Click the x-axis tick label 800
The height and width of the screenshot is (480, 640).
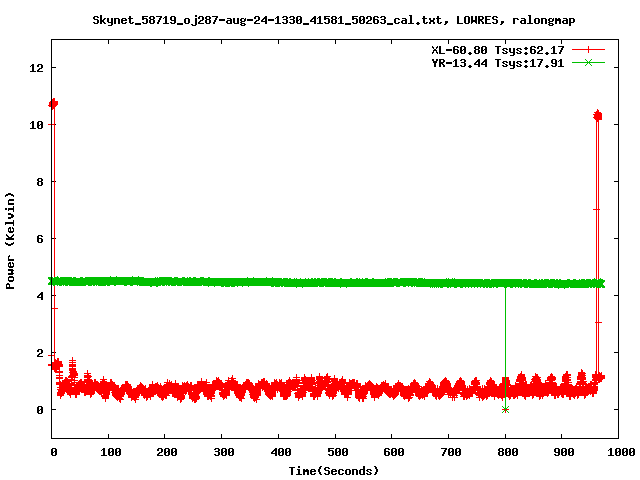pos(507,452)
